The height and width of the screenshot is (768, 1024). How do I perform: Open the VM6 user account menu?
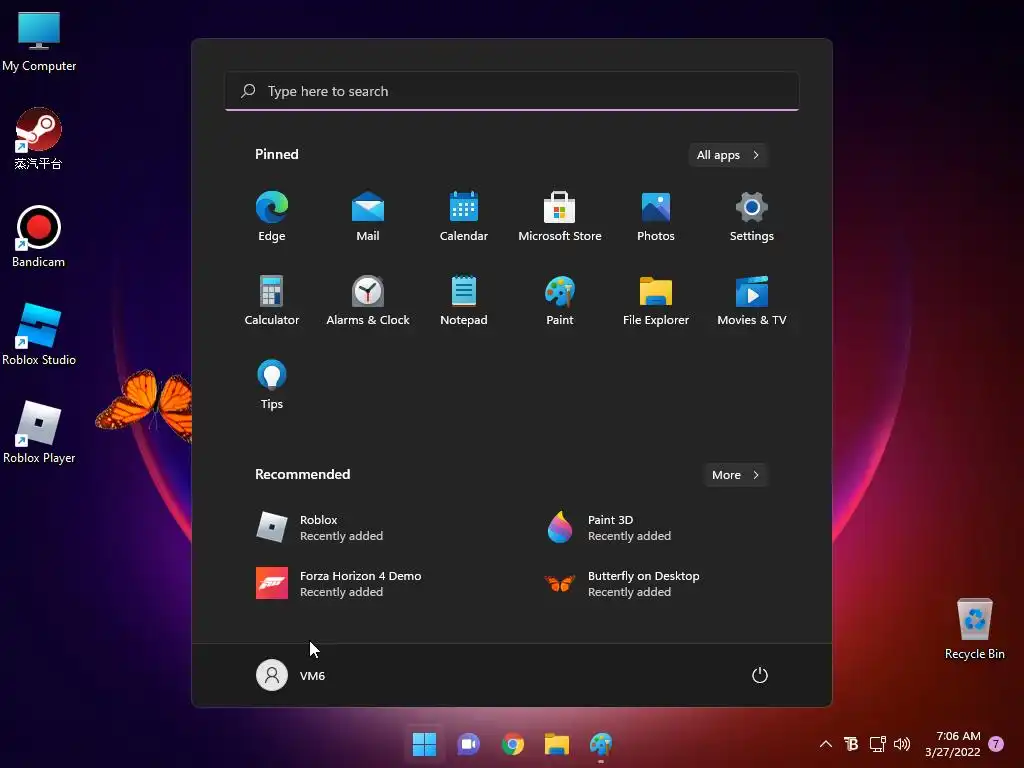291,675
